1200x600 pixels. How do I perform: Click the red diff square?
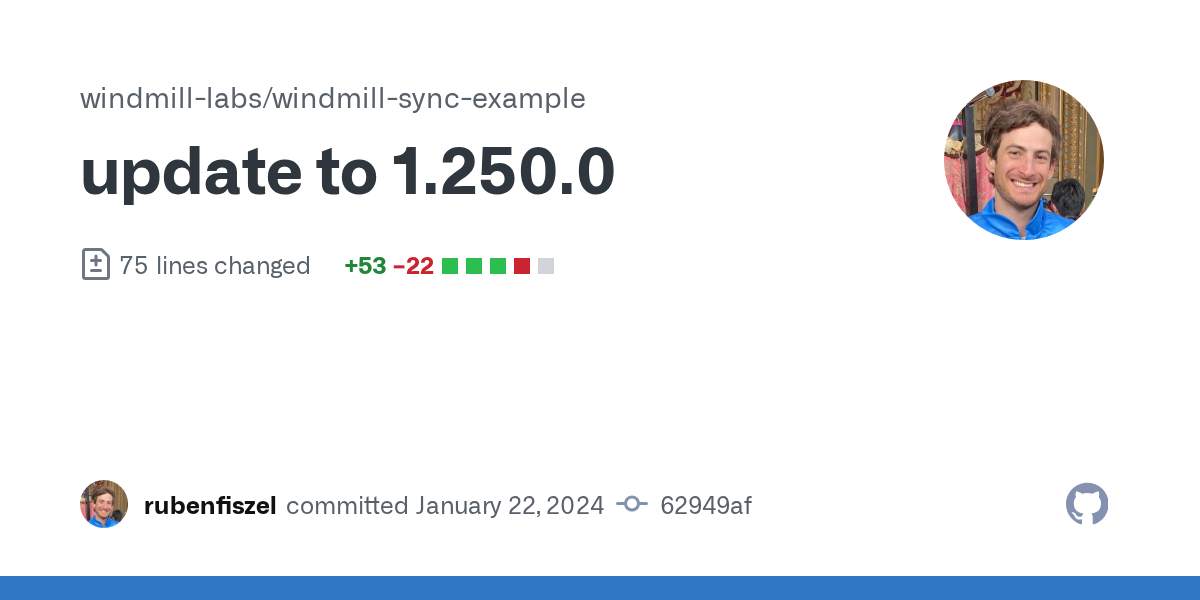coord(522,266)
